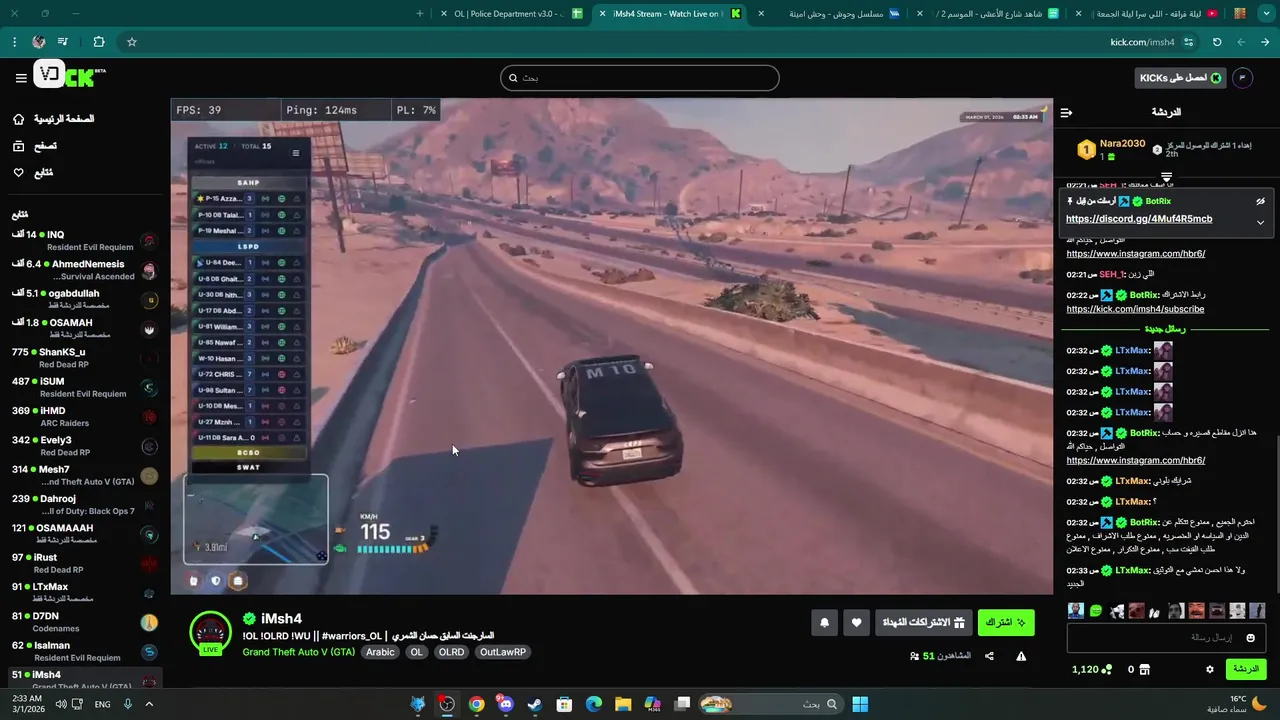Open chat settings gear icon
Screen dimensions: 1280x720
(x=1209, y=669)
